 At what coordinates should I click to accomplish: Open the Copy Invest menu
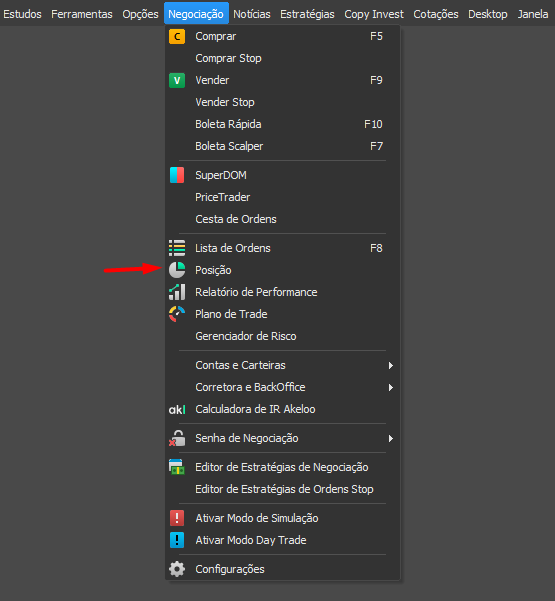tap(374, 14)
